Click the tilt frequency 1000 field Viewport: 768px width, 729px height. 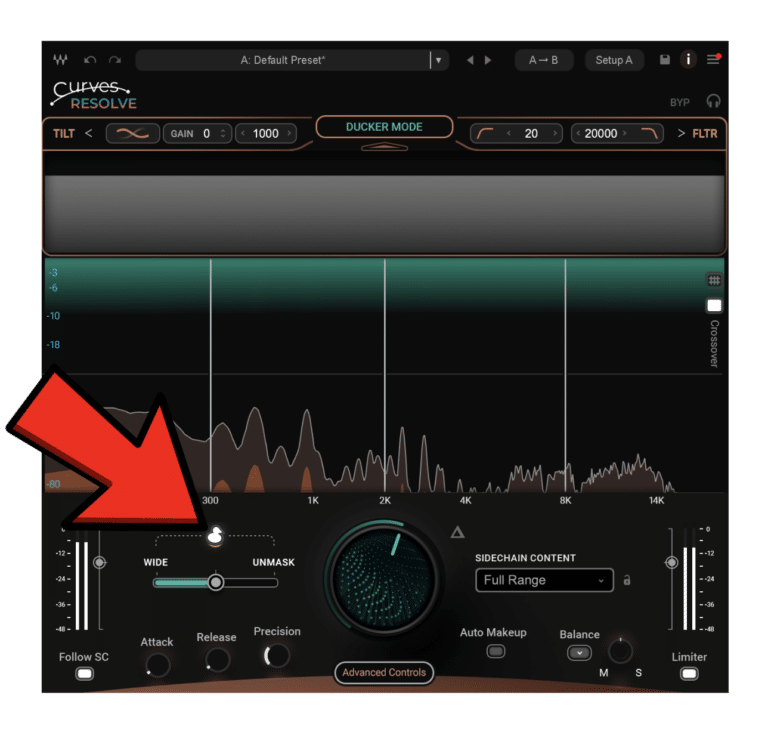pos(266,133)
